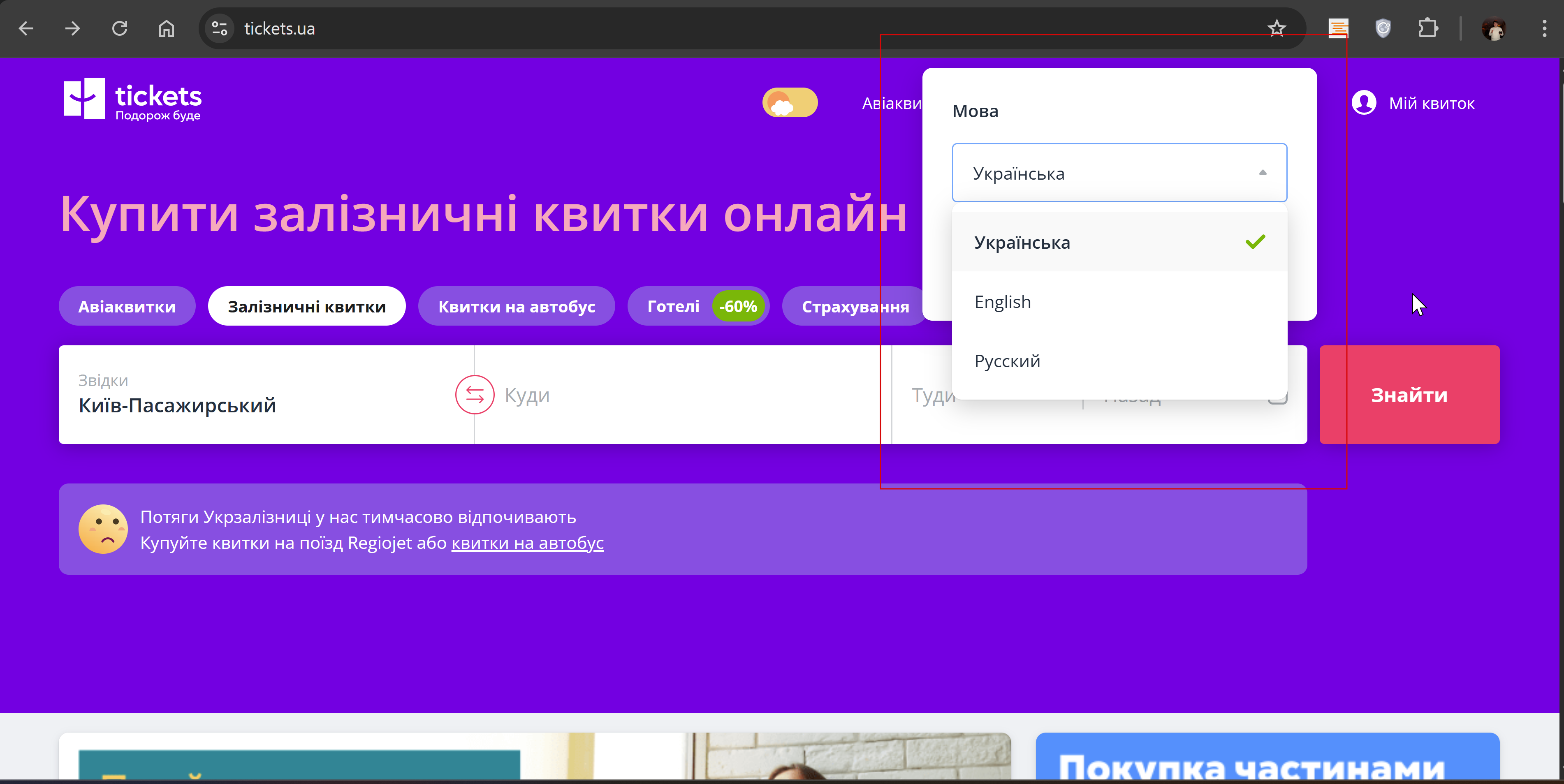Click the My ticket profile icon
Screen dimensions: 1564x784
click(x=1364, y=103)
